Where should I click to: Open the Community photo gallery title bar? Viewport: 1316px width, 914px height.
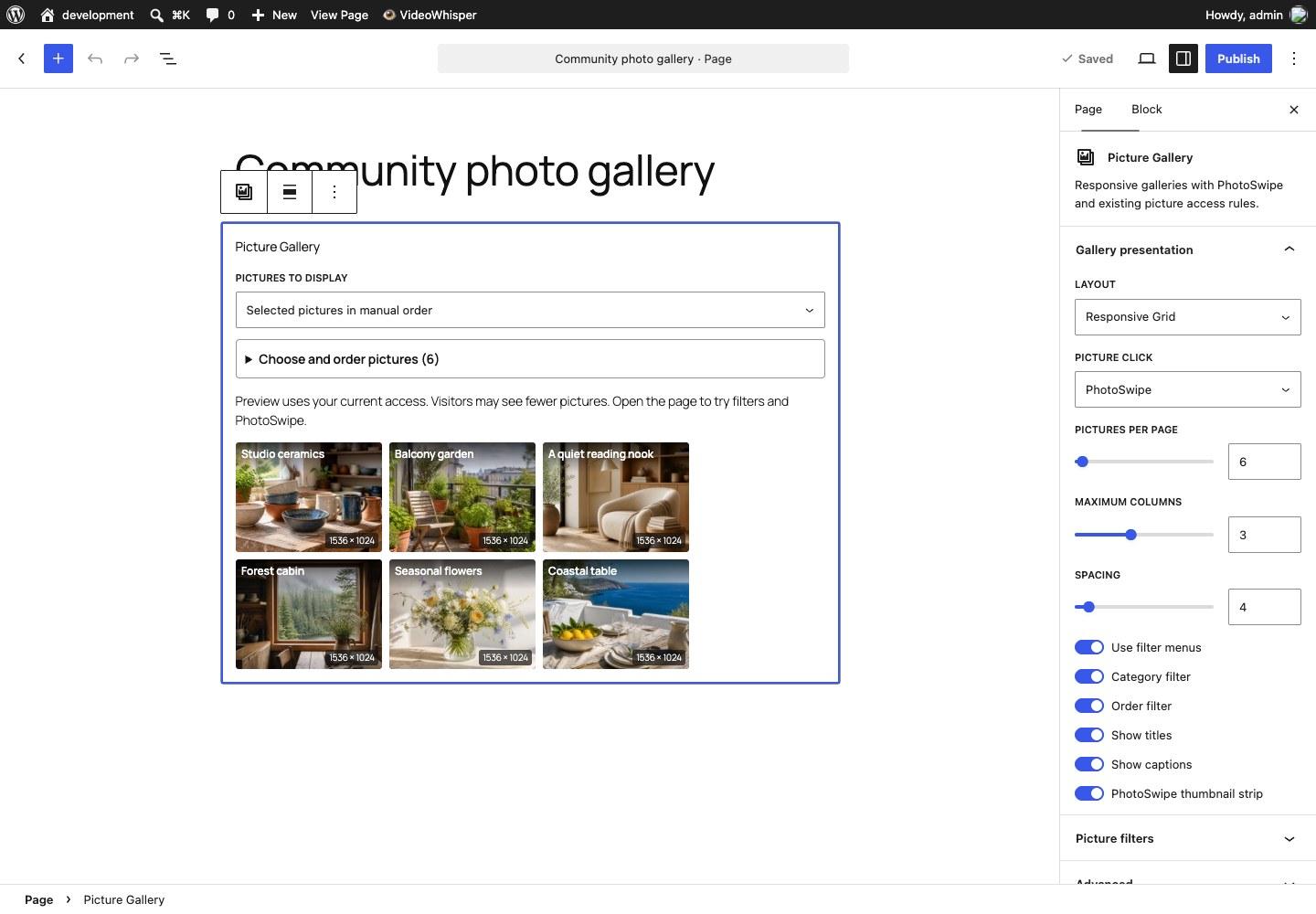[643, 58]
